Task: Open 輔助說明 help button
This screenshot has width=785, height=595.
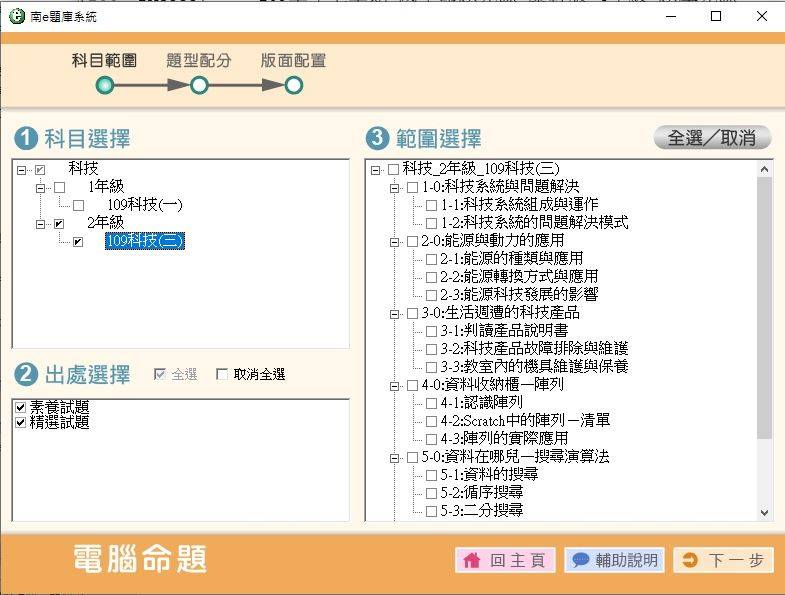Action: pyautogui.click(x=615, y=560)
